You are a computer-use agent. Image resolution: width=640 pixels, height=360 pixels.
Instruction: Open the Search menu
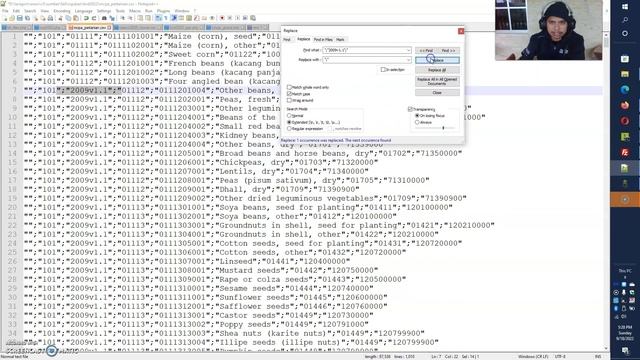click(30, 11)
